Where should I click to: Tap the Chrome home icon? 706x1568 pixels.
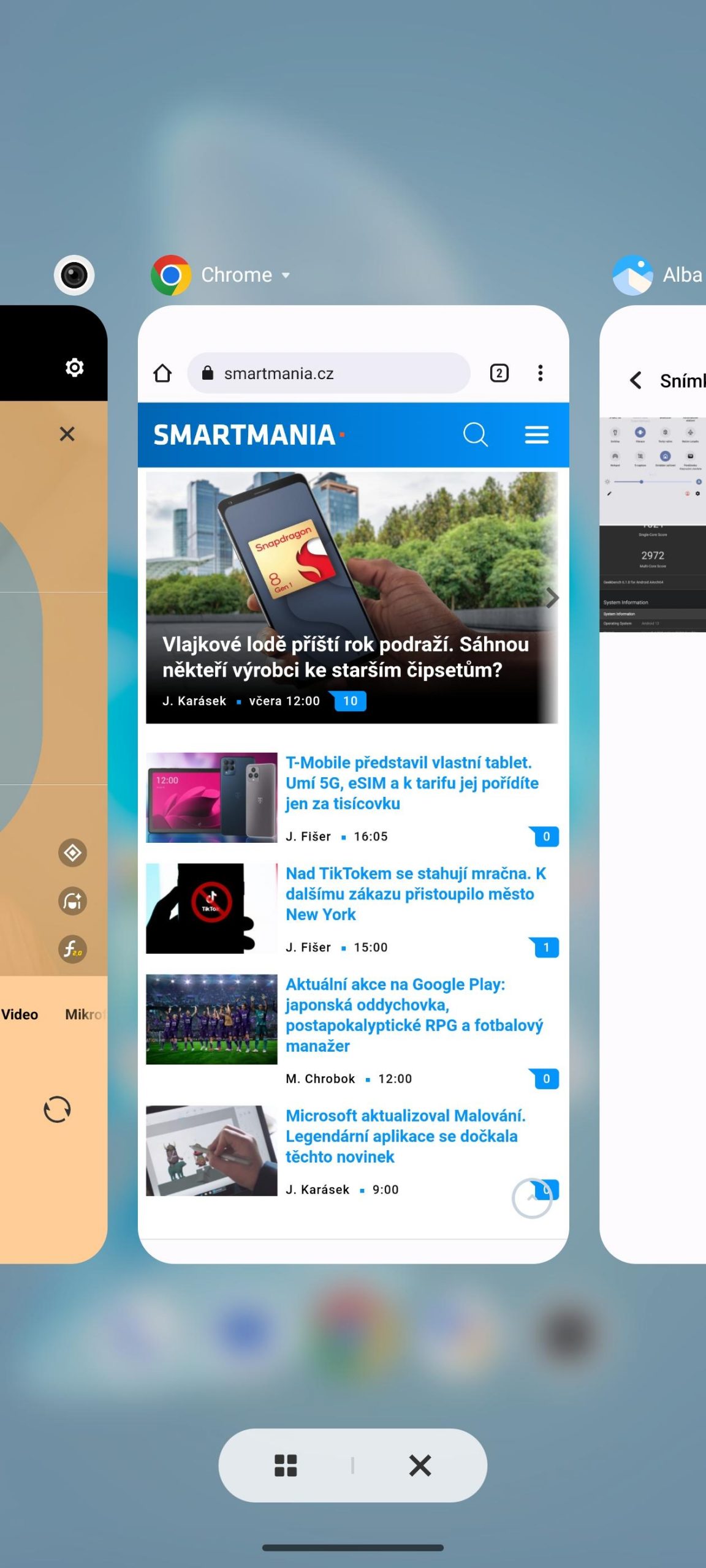click(162, 373)
